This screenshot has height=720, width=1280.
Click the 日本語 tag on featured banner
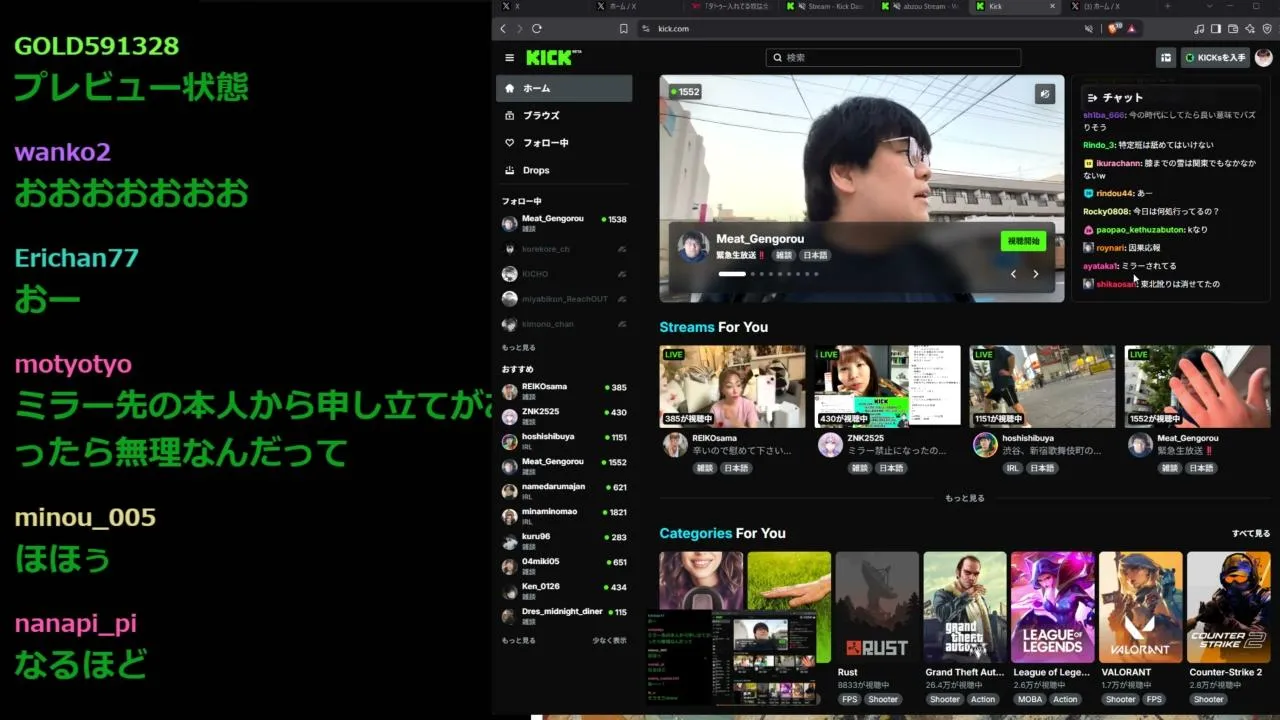[815, 255]
